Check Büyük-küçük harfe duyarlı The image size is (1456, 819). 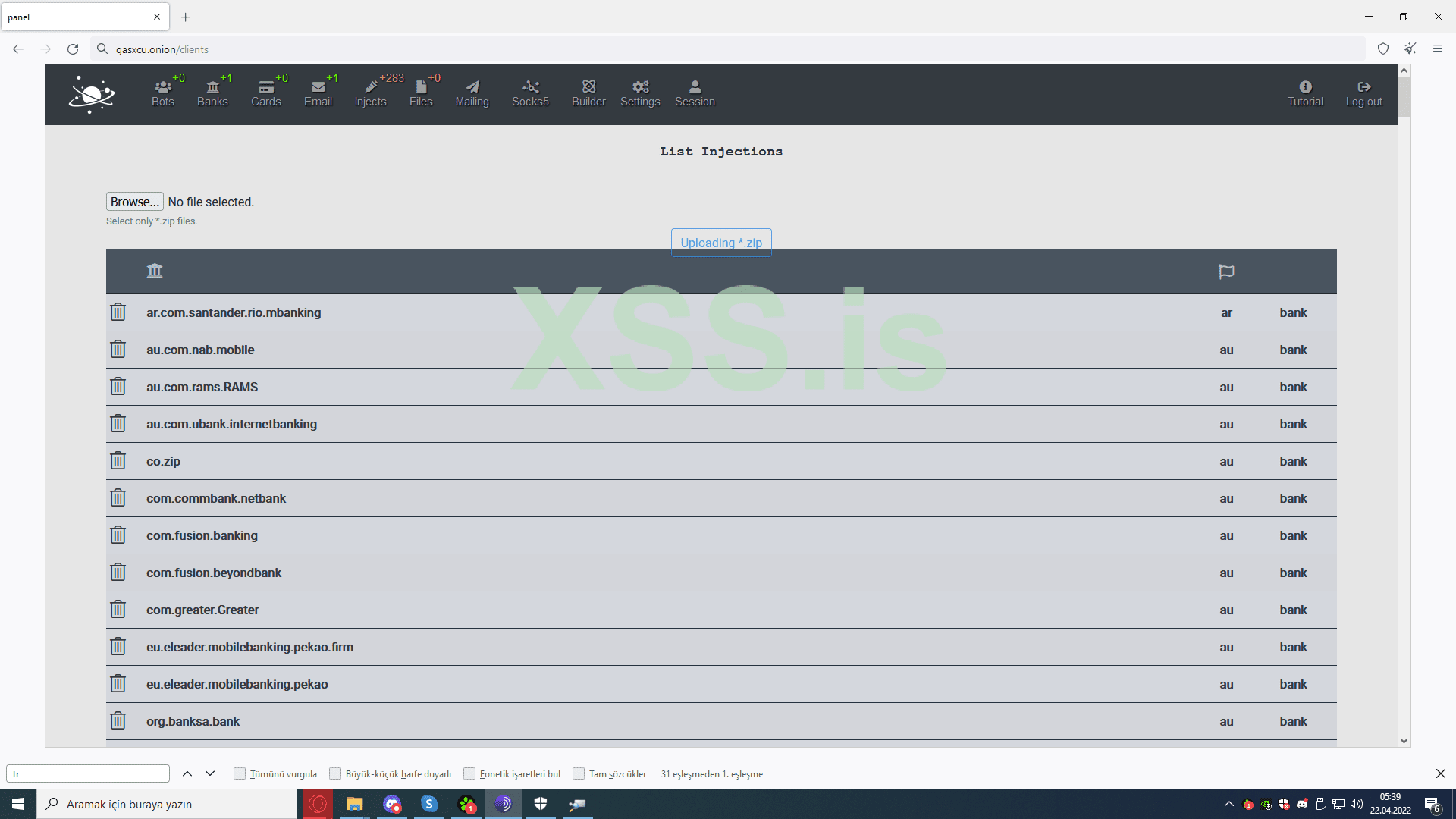click(x=334, y=773)
